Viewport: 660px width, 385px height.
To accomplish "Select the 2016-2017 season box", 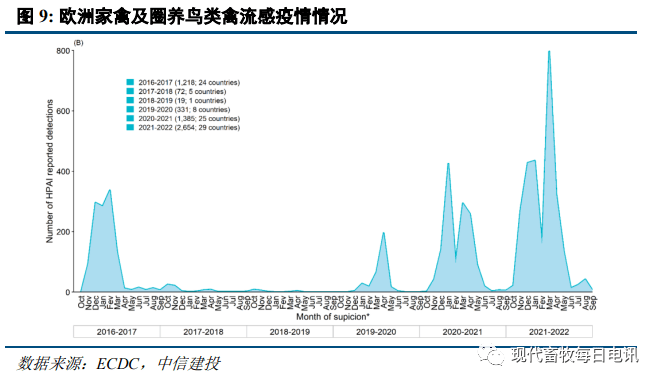I will click(x=117, y=332).
